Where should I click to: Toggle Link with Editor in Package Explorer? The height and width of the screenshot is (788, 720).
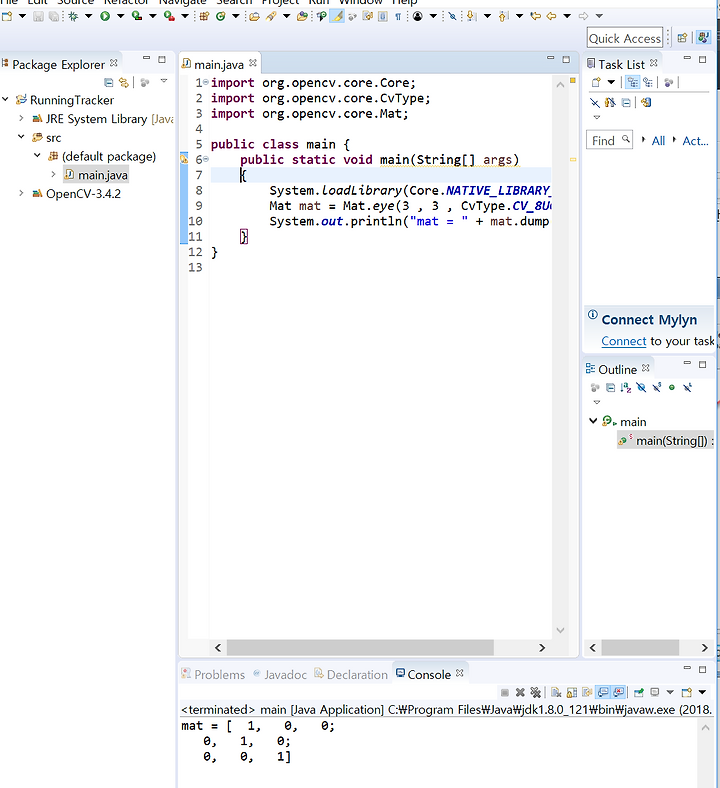124,82
